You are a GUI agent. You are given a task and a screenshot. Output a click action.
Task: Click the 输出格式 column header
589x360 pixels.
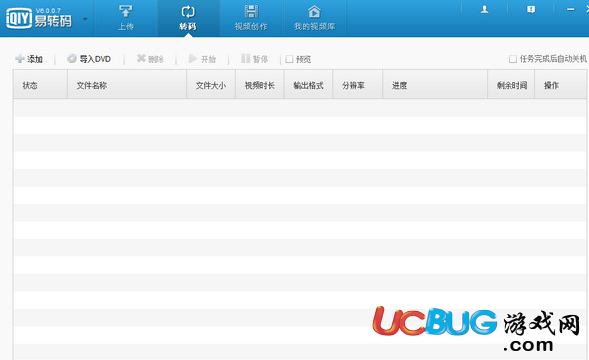(x=308, y=85)
